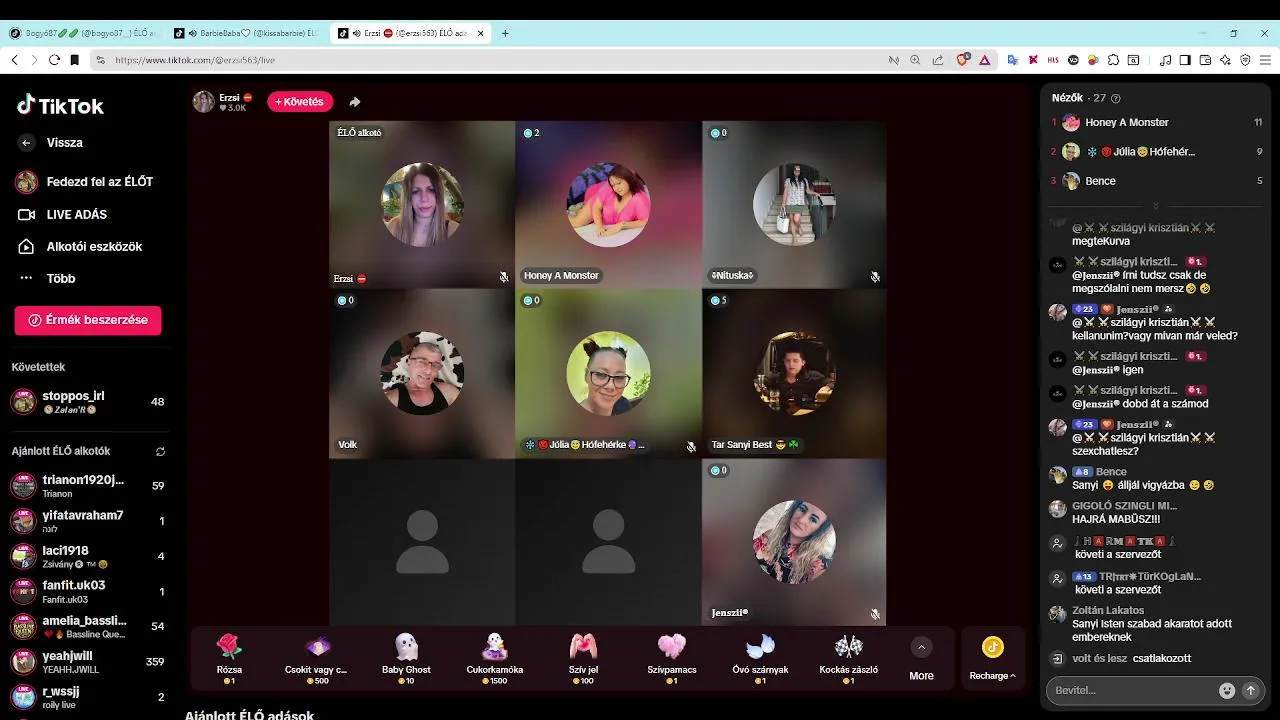Open the Brave Wallet icon

click(1205, 60)
